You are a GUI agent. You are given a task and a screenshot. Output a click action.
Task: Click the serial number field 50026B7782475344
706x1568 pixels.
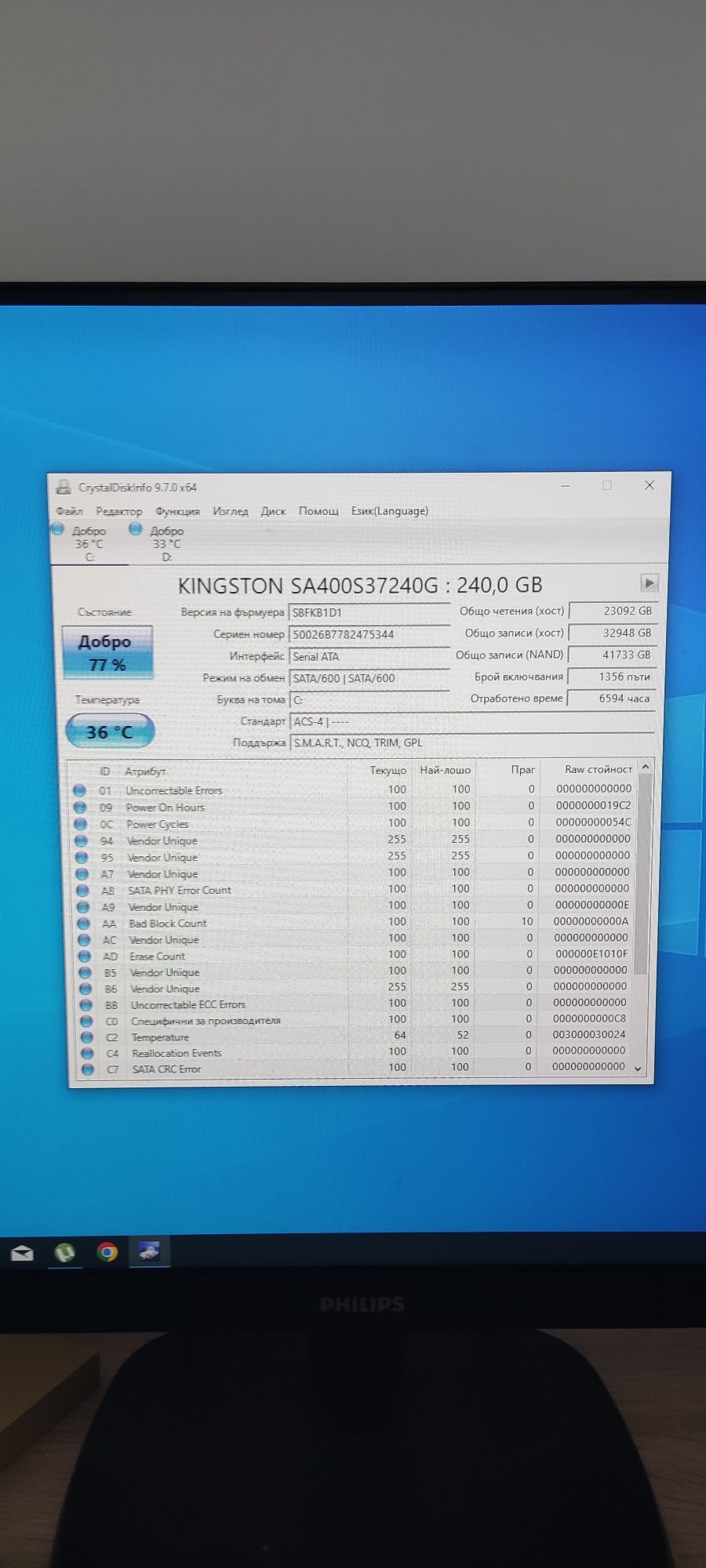(369, 634)
